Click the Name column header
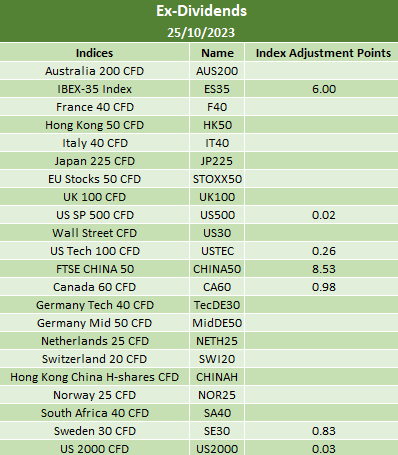Viewport: 398px width, 455px height. coord(217,53)
